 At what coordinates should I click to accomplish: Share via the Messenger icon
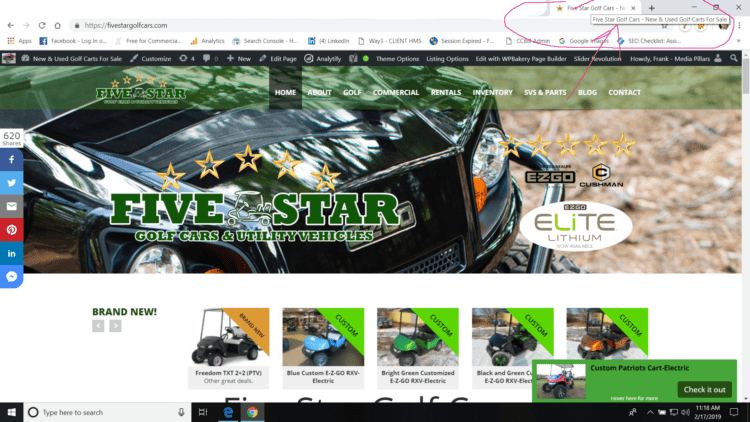pyautogui.click(x=11, y=277)
